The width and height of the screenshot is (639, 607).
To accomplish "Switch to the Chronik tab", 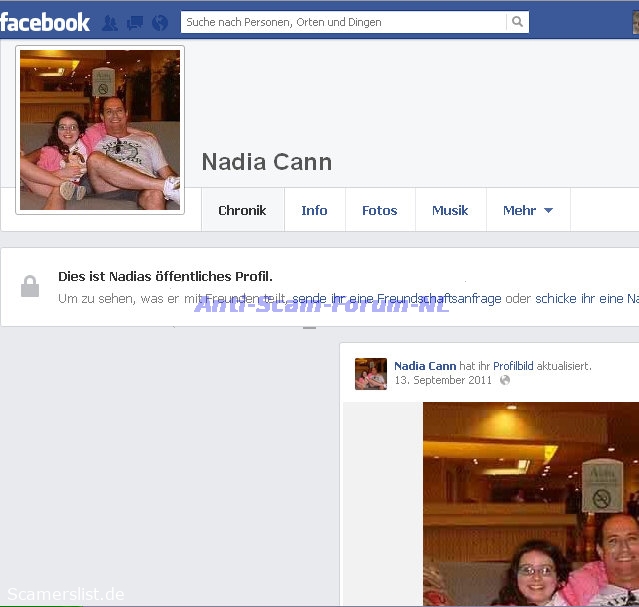I will point(242,211).
